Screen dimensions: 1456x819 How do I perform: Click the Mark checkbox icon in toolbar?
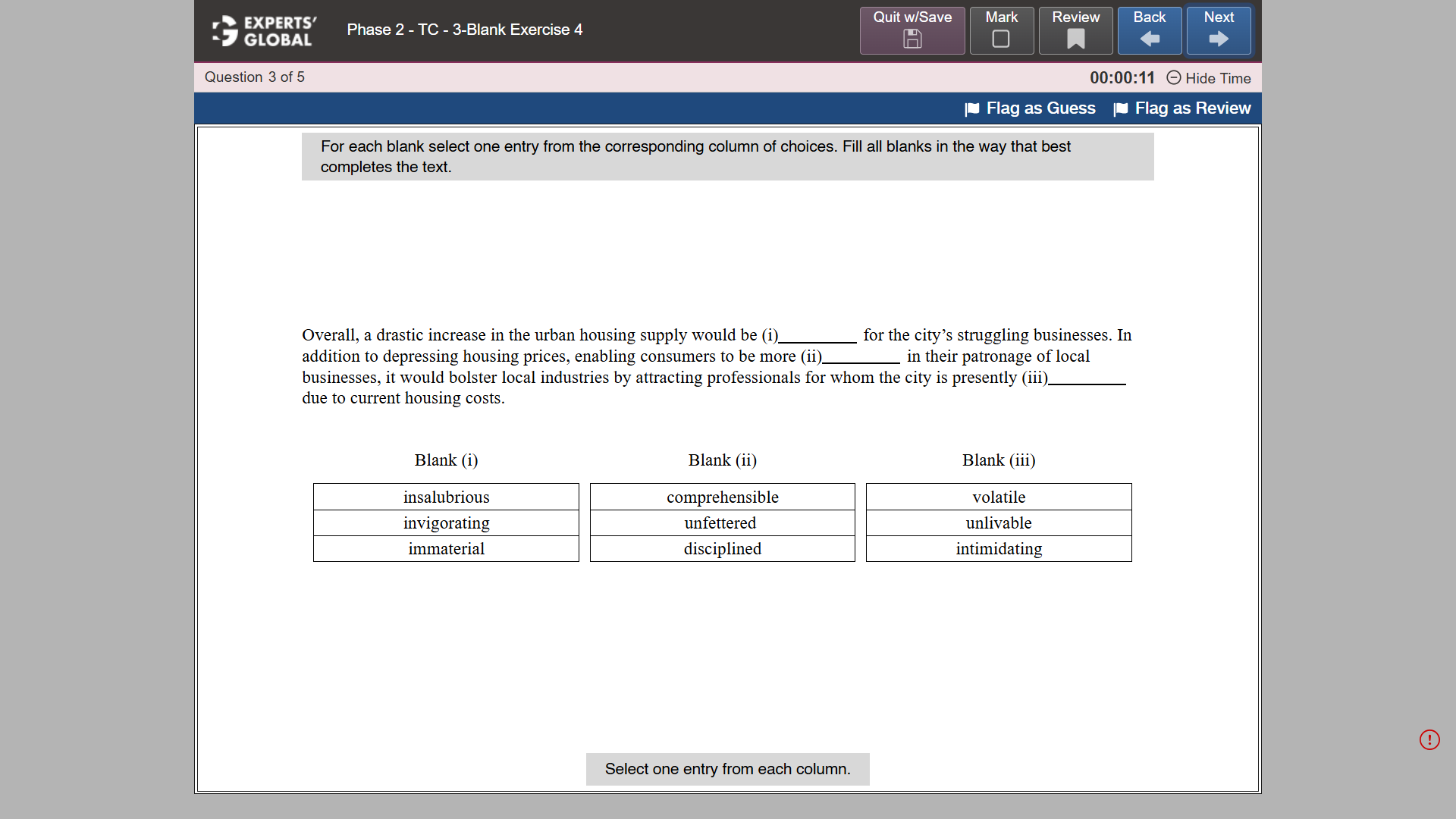(1001, 39)
